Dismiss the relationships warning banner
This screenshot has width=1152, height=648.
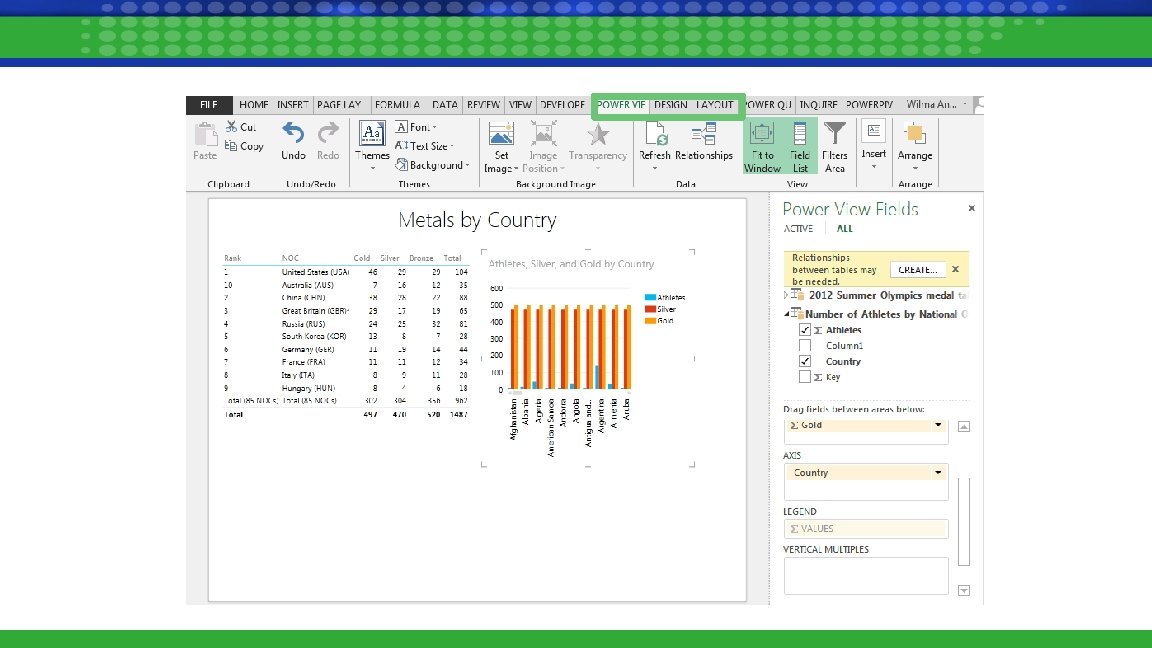(x=955, y=270)
